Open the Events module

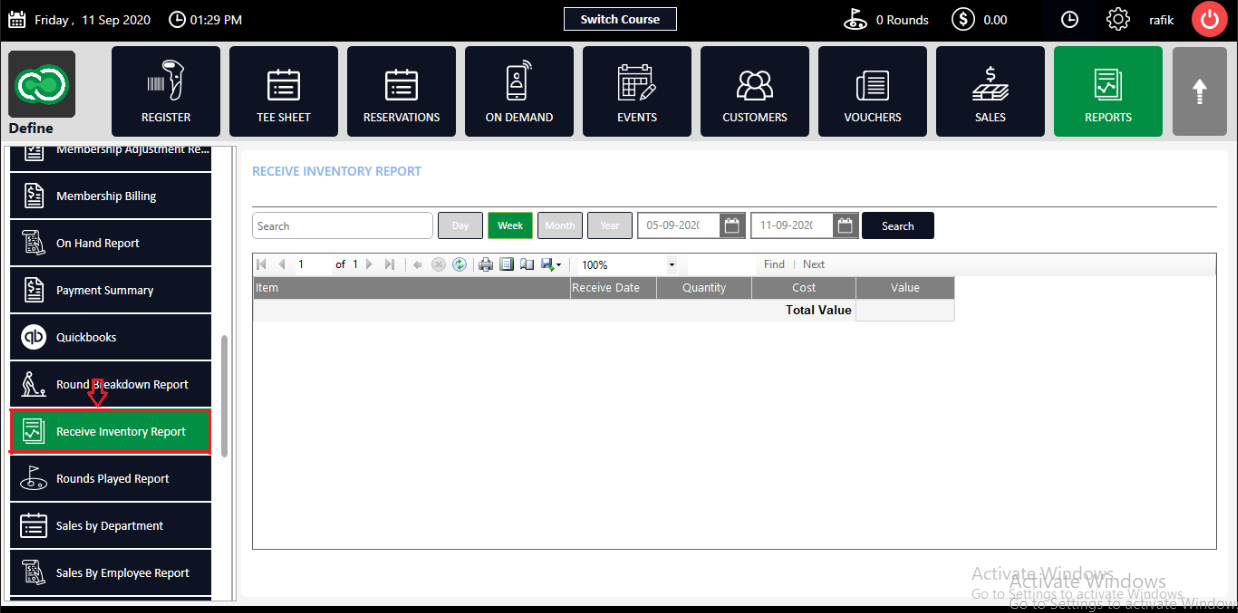[637, 91]
